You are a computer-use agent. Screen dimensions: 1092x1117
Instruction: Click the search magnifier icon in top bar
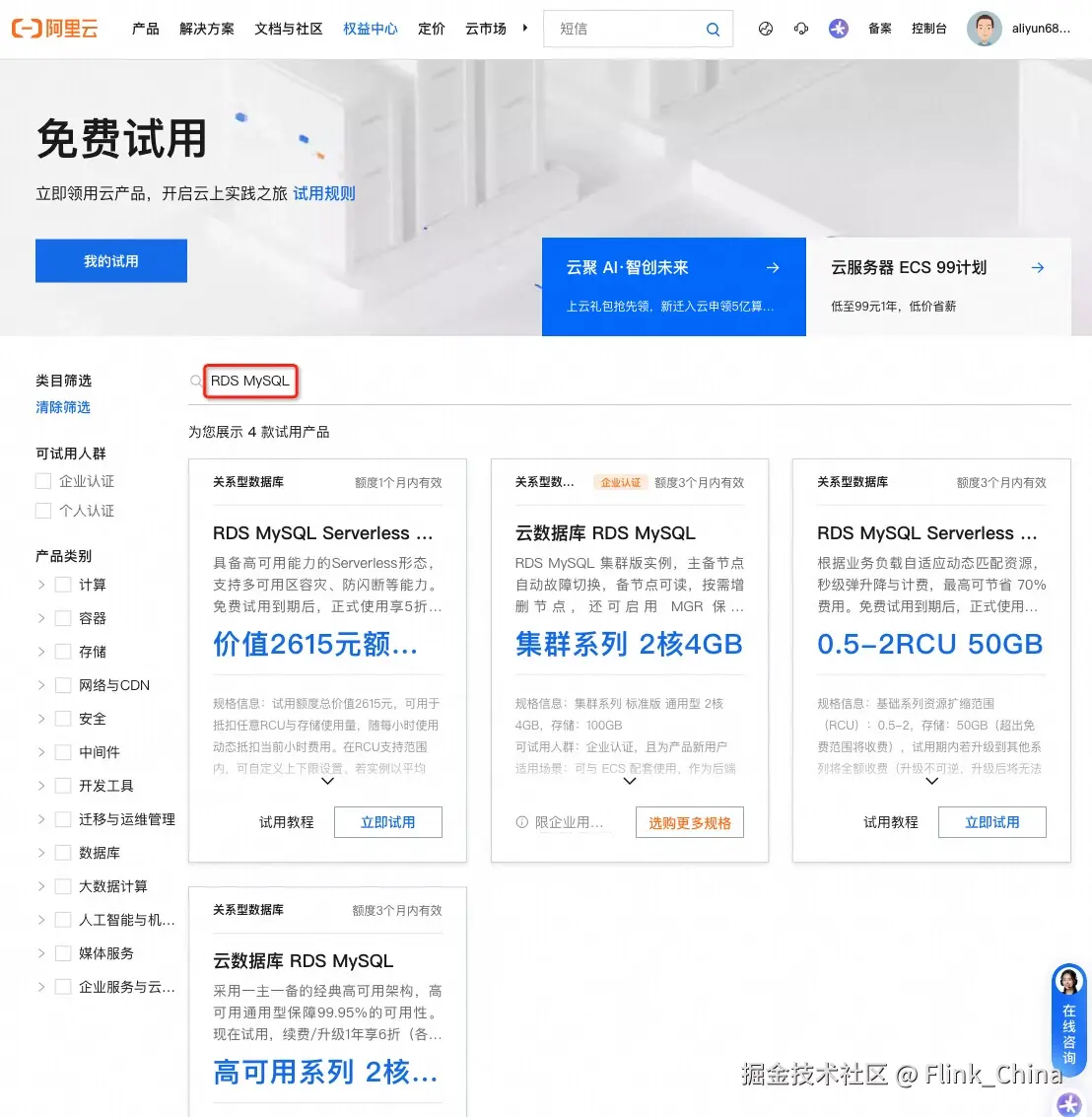click(713, 30)
